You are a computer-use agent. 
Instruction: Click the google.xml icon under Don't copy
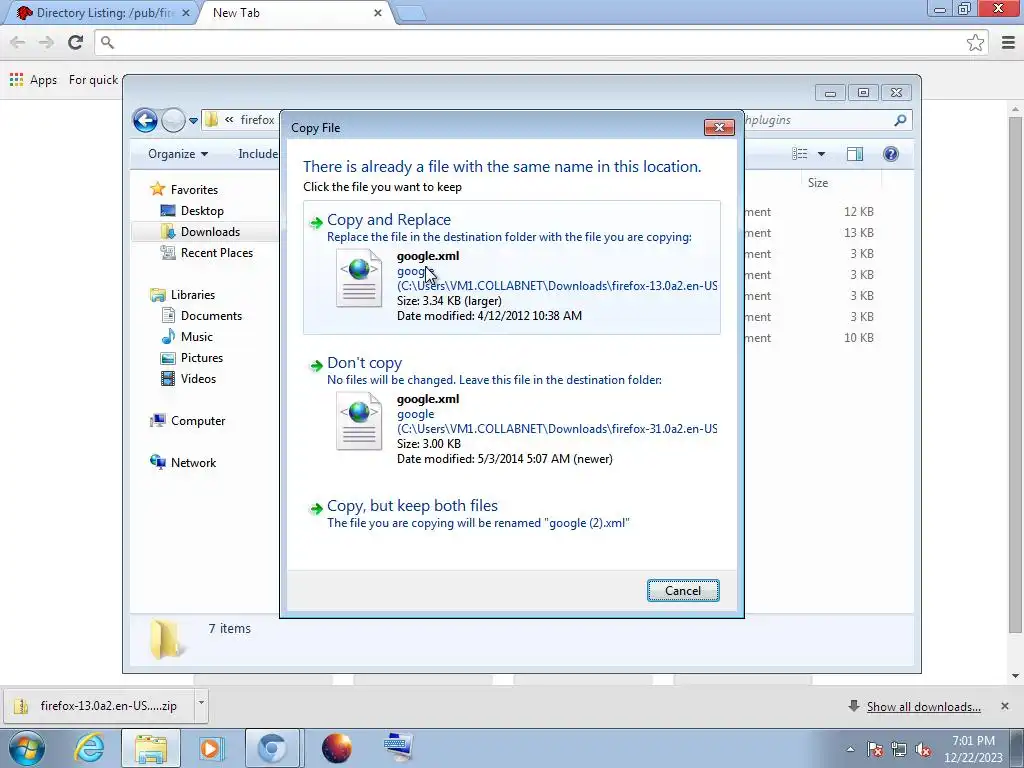[x=359, y=421]
